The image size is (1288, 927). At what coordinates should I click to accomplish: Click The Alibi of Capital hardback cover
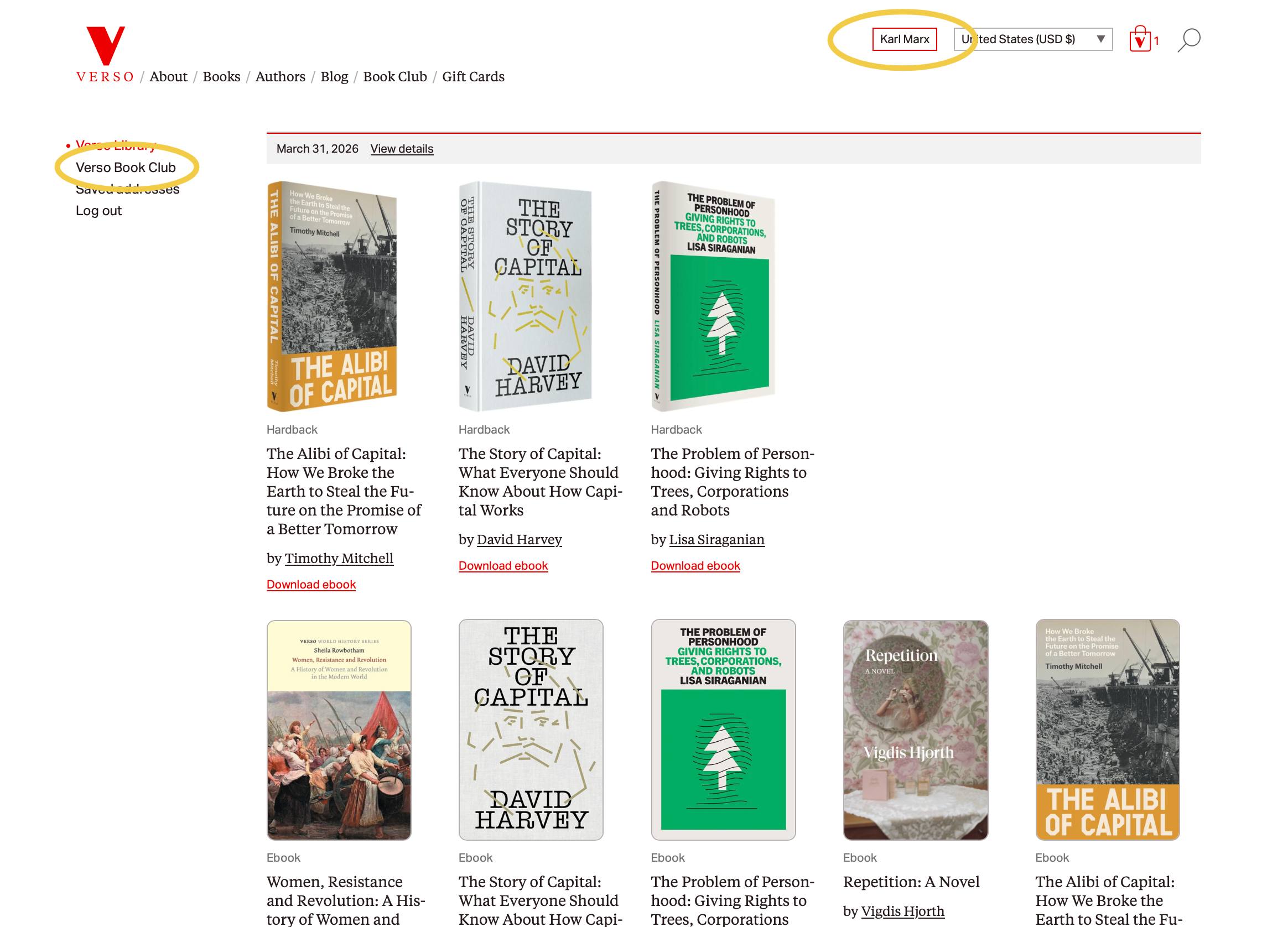click(x=332, y=296)
